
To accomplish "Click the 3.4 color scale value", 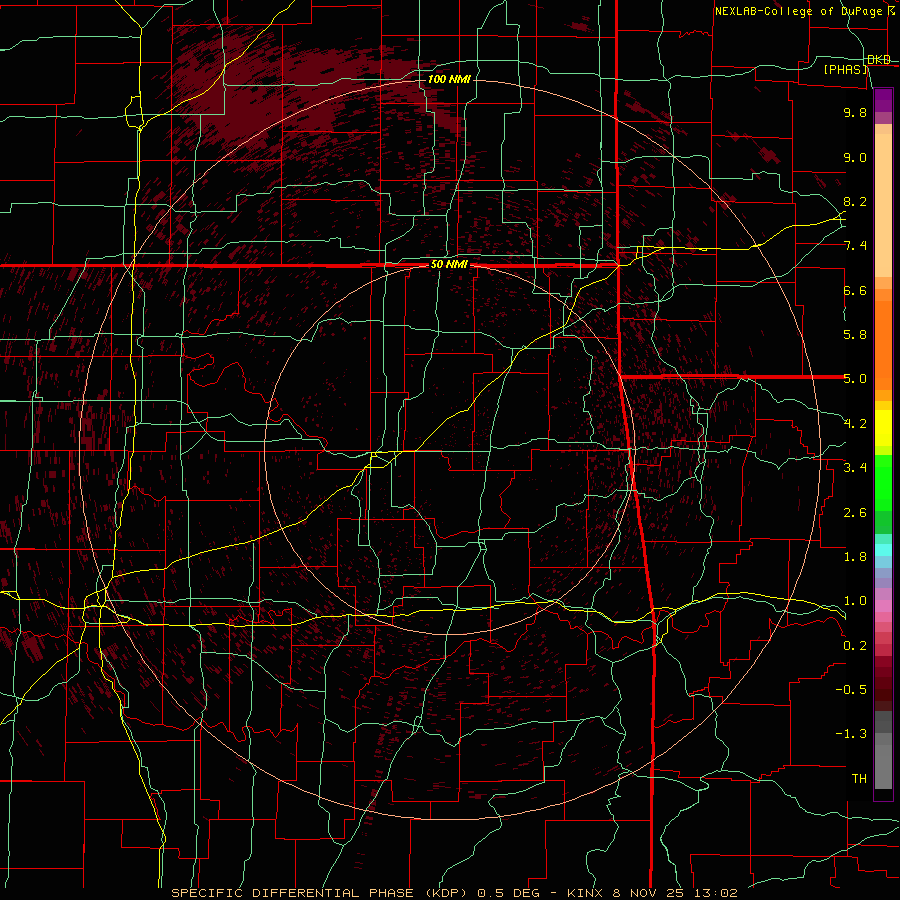I will coord(855,468).
